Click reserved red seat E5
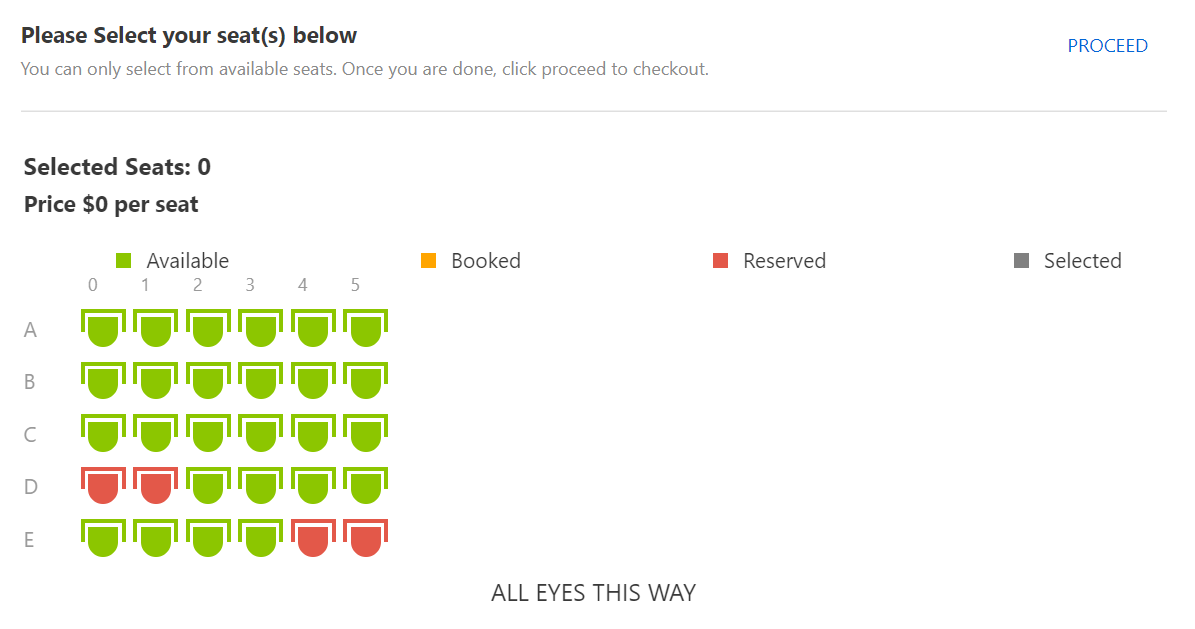 coord(365,538)
